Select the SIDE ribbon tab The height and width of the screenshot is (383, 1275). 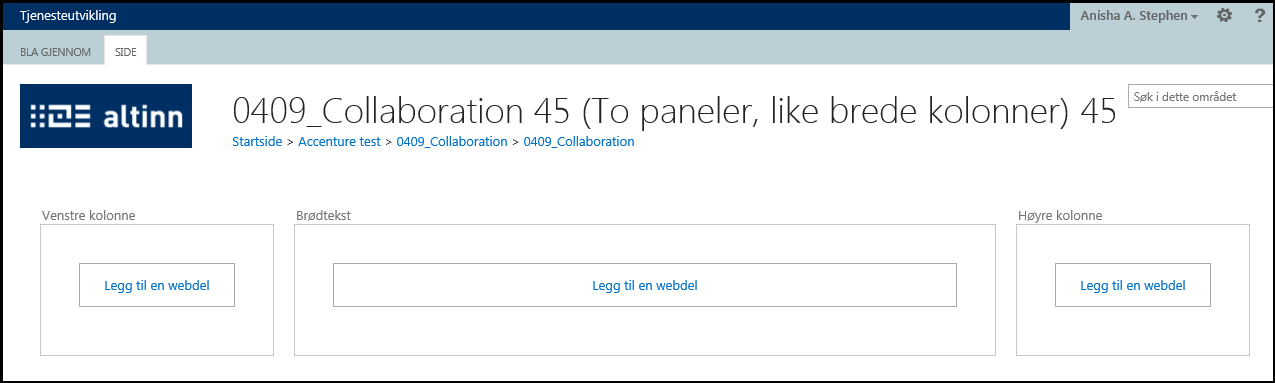point(126,51)
